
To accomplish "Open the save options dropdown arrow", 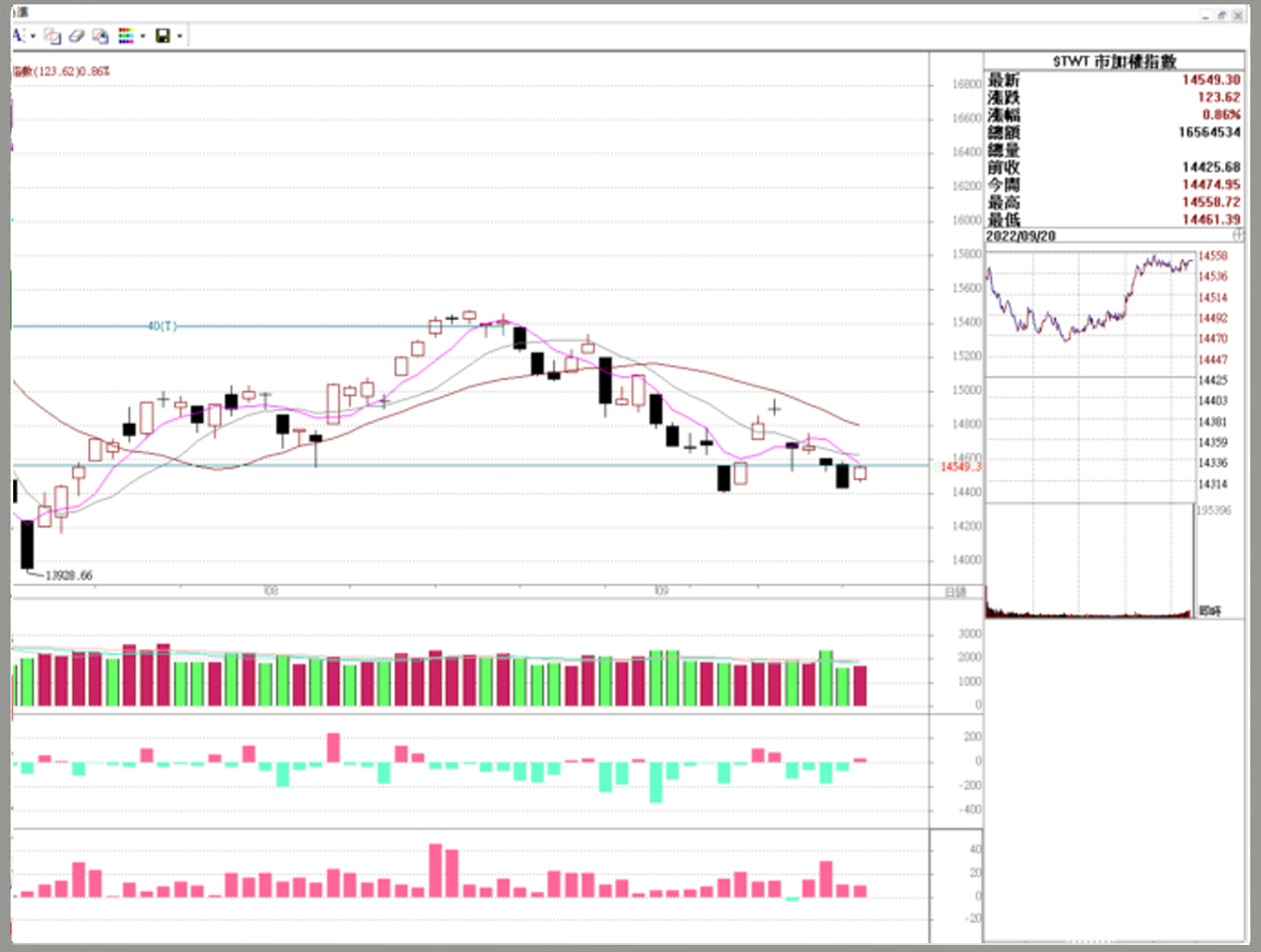I will tap(180, 36).
